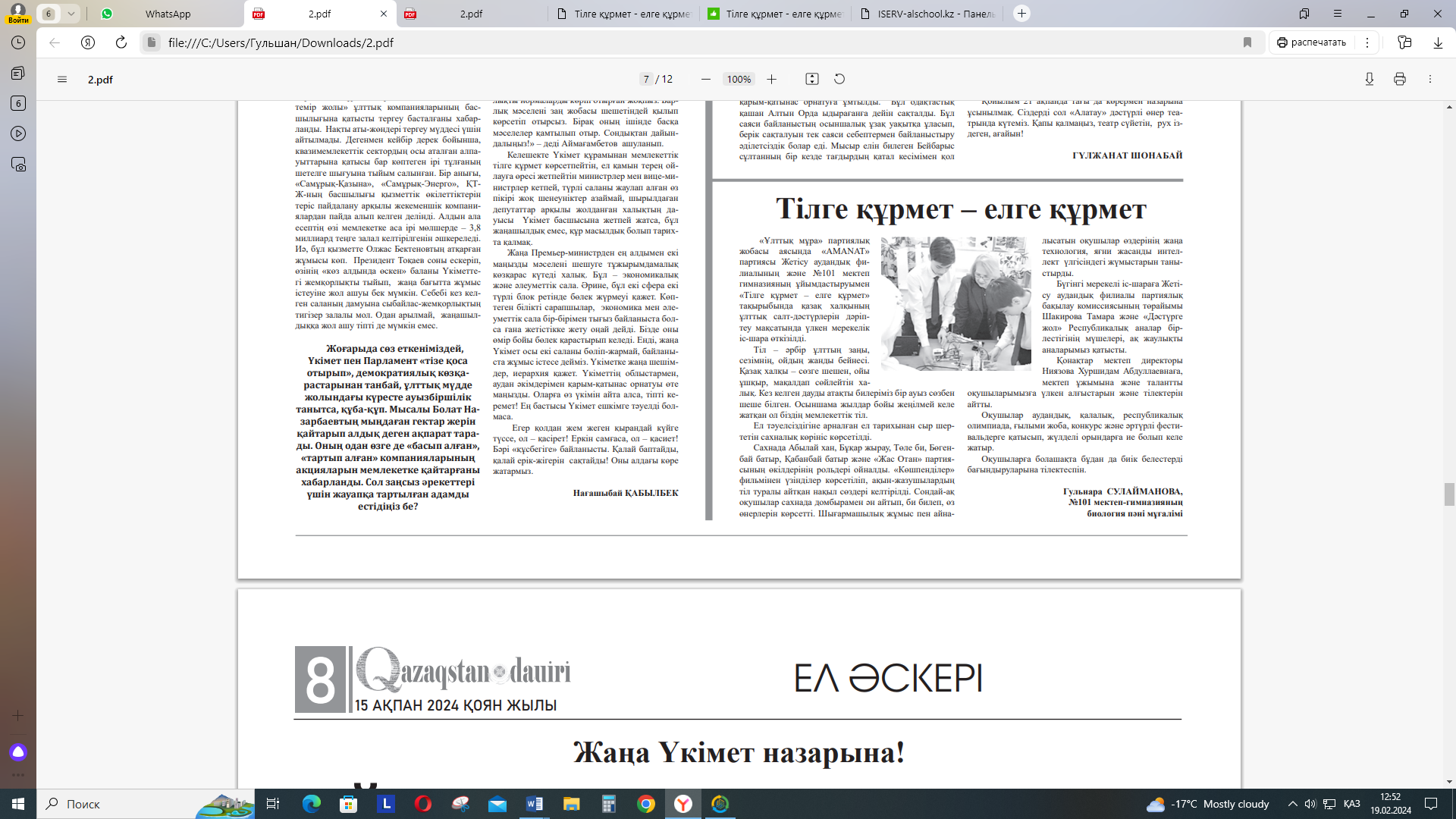Image resolution: width=1456 pixels, height=819 pixels.
Task: Bookmark this page with the bookmark icon
Action: pos(1247,43)
